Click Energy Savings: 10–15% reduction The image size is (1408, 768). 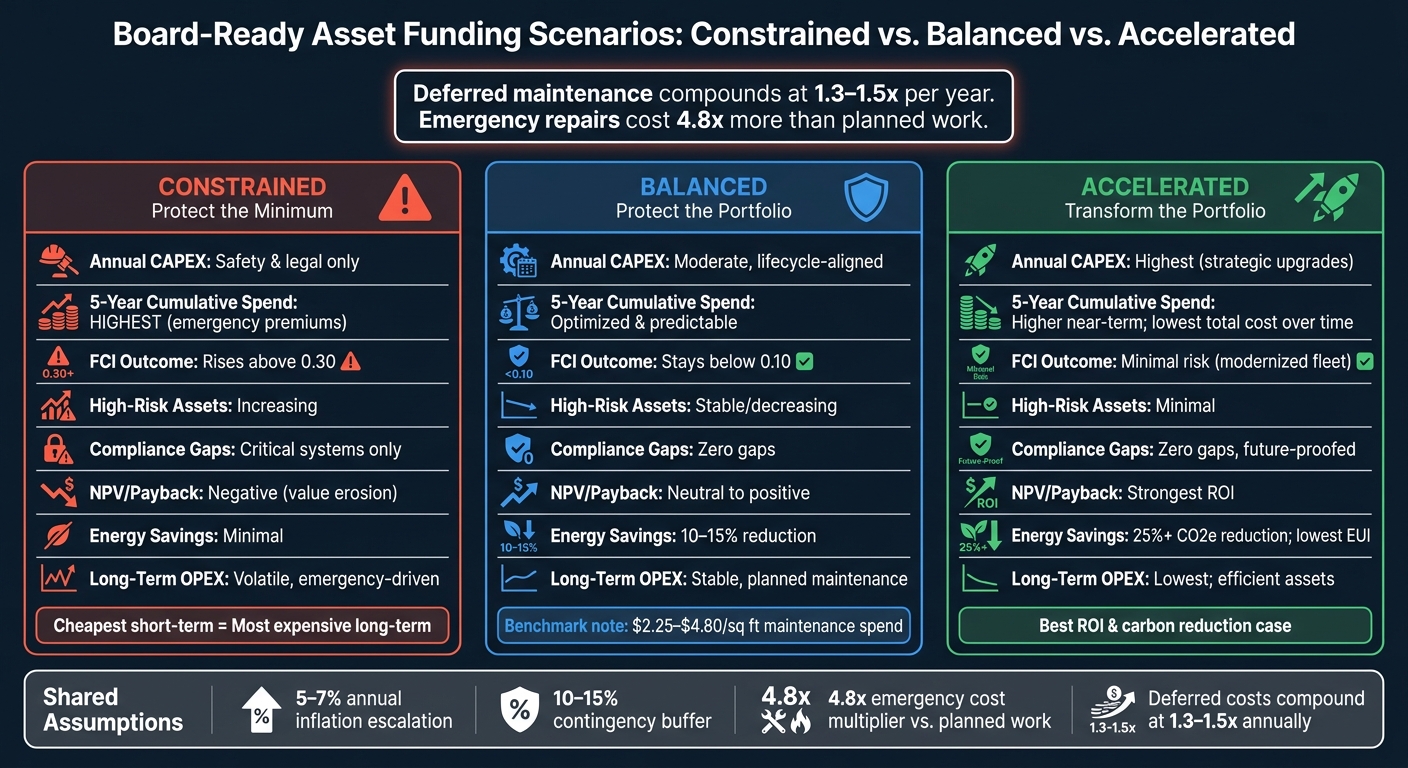pos(683,536)
